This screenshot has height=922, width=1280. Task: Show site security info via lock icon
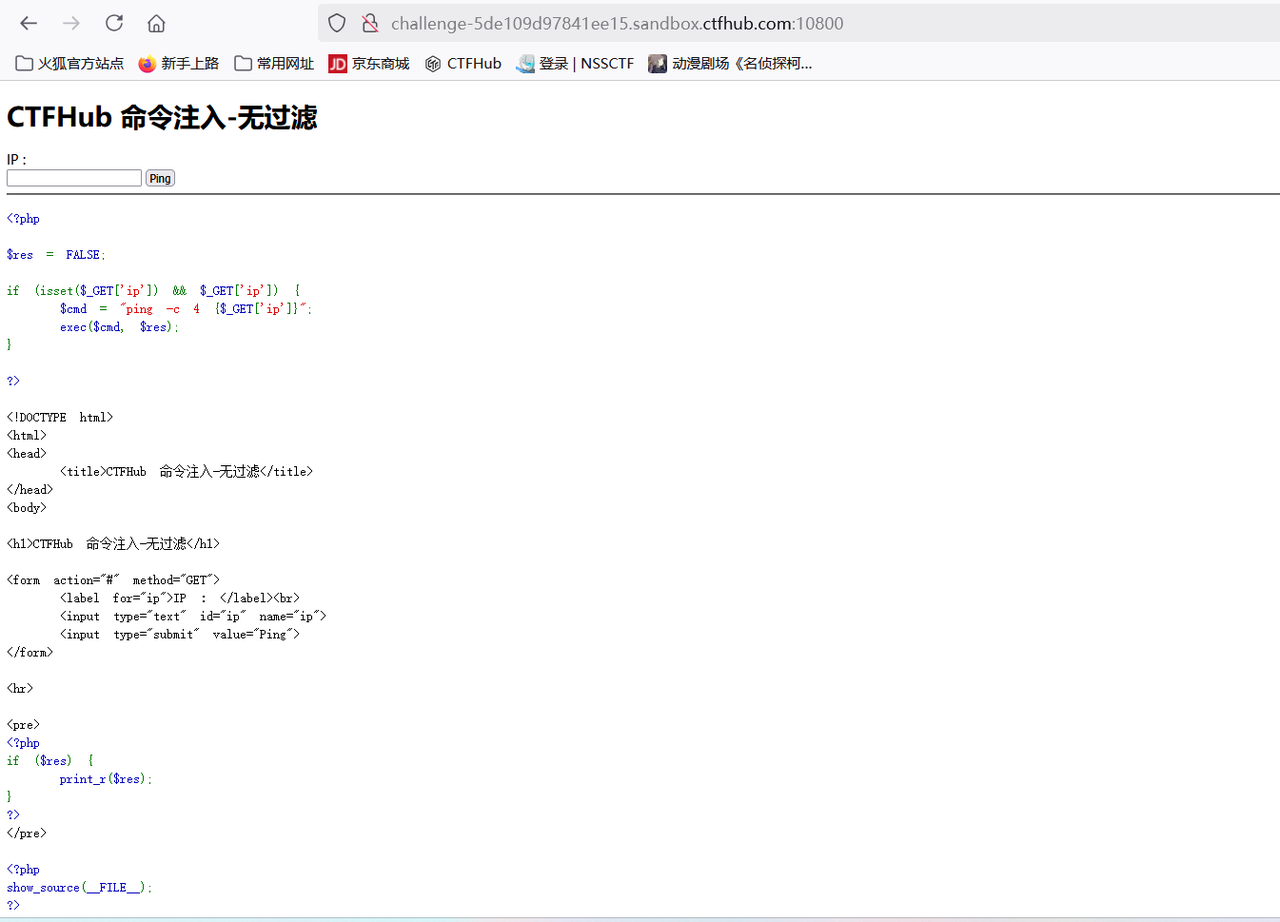(369, 23)
